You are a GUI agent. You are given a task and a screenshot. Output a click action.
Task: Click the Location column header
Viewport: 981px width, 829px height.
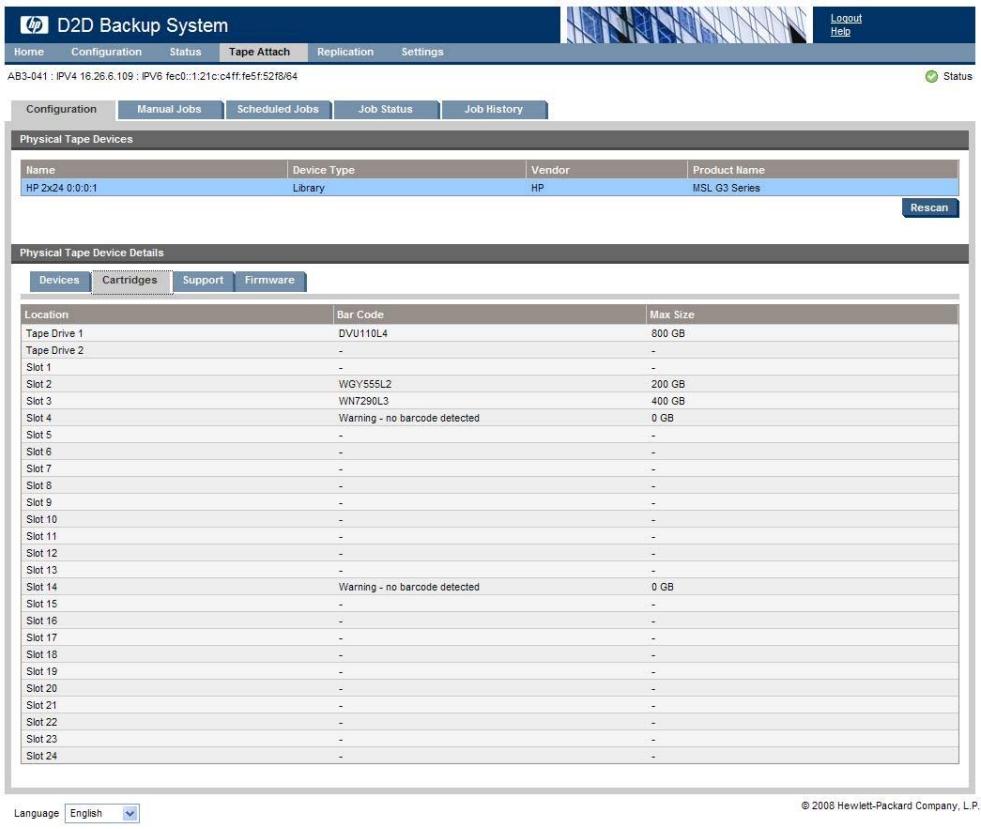177,315
